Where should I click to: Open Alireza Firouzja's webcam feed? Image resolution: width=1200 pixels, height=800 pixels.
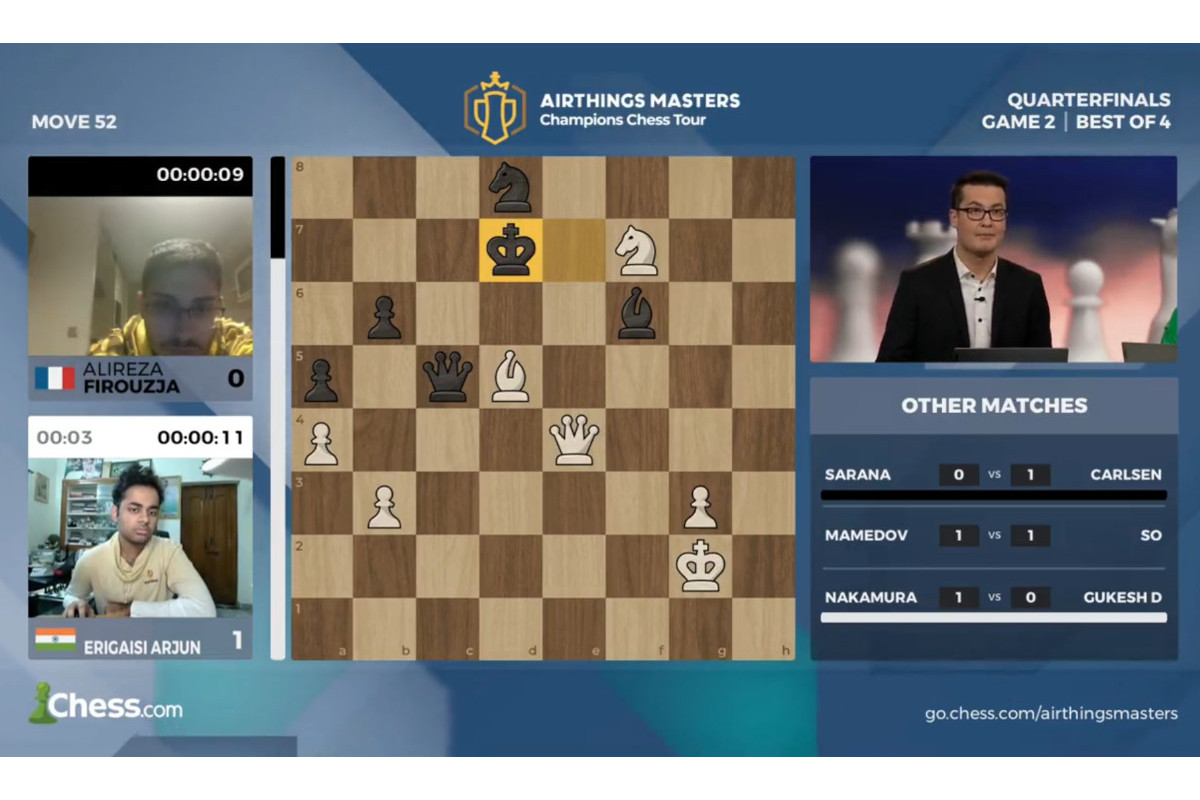tap(140, 276)
